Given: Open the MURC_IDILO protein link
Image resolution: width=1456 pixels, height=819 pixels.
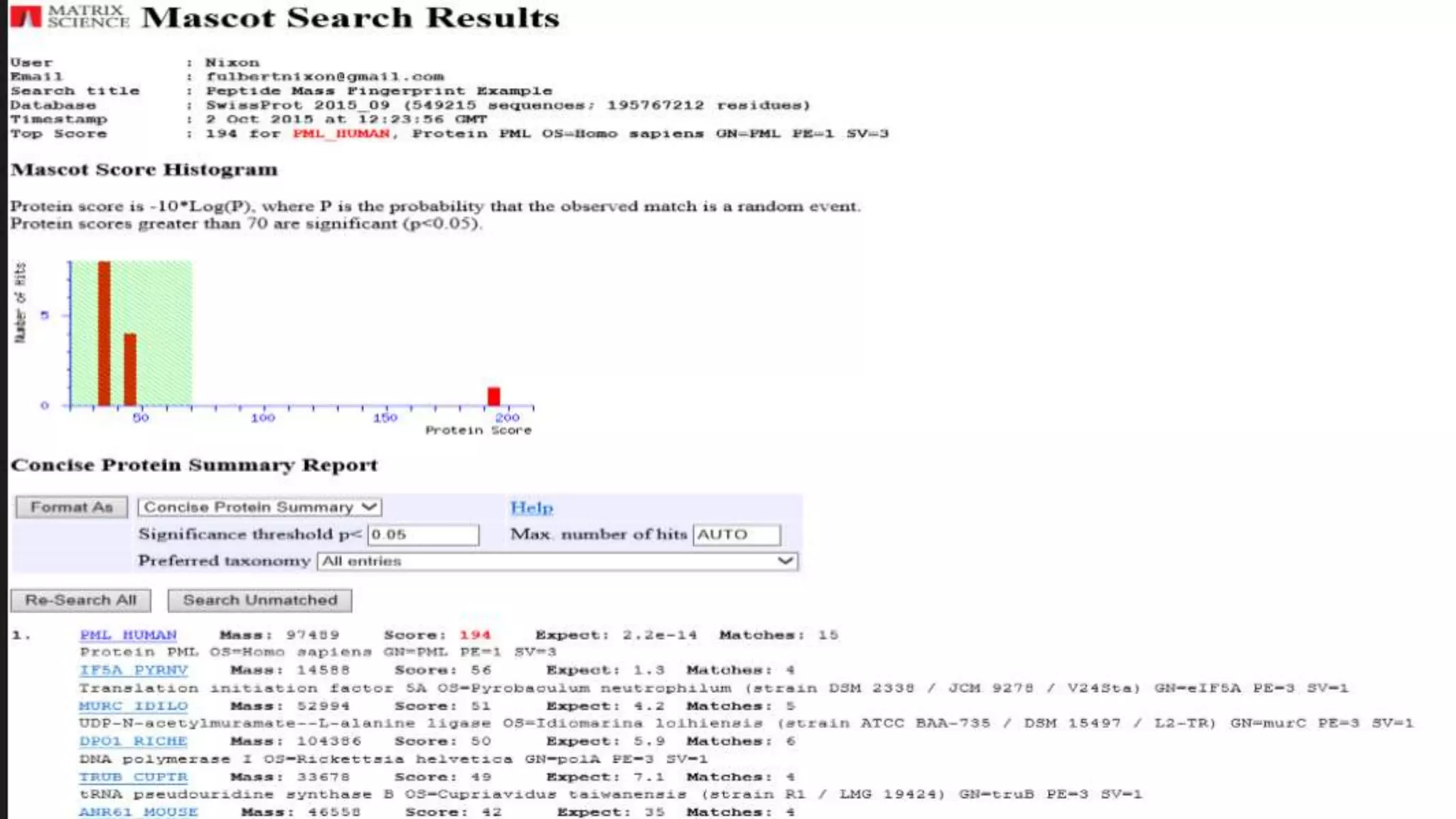Looking at the screenshot, I should pyautogui.click(x=134, y=706).
